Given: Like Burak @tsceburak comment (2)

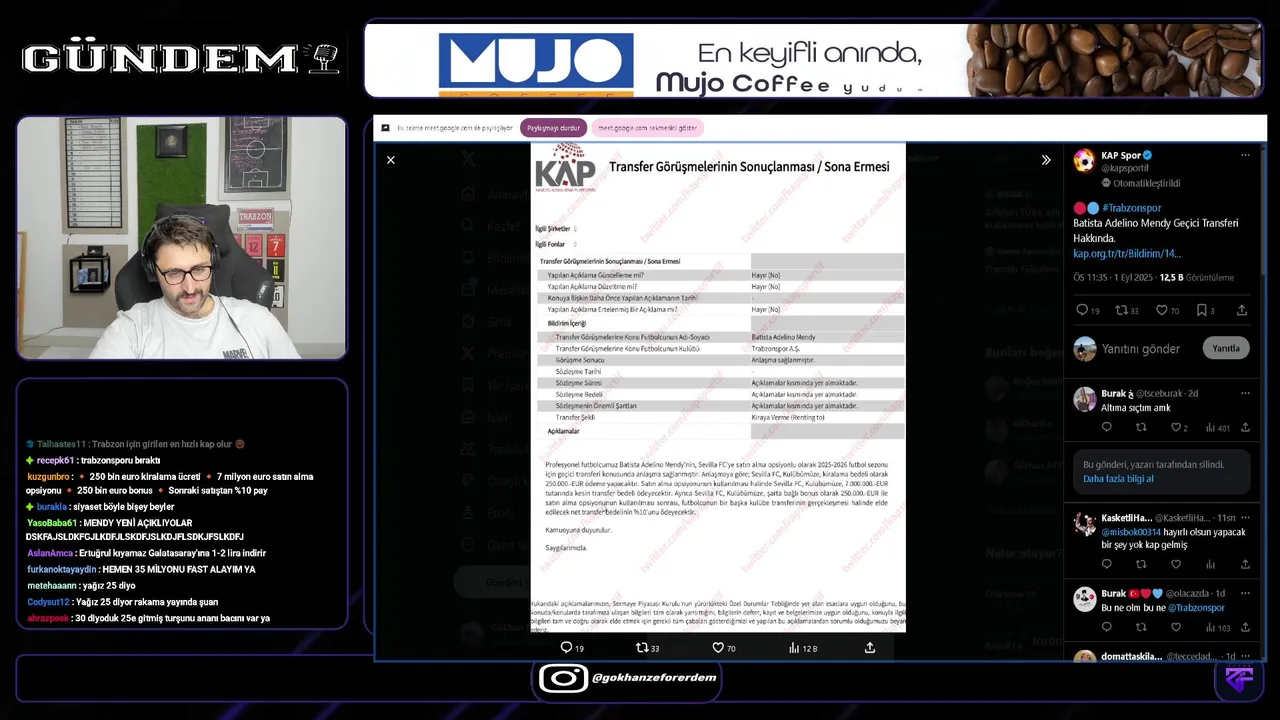Looking at the screenshot, I should tap(1176, 427).
